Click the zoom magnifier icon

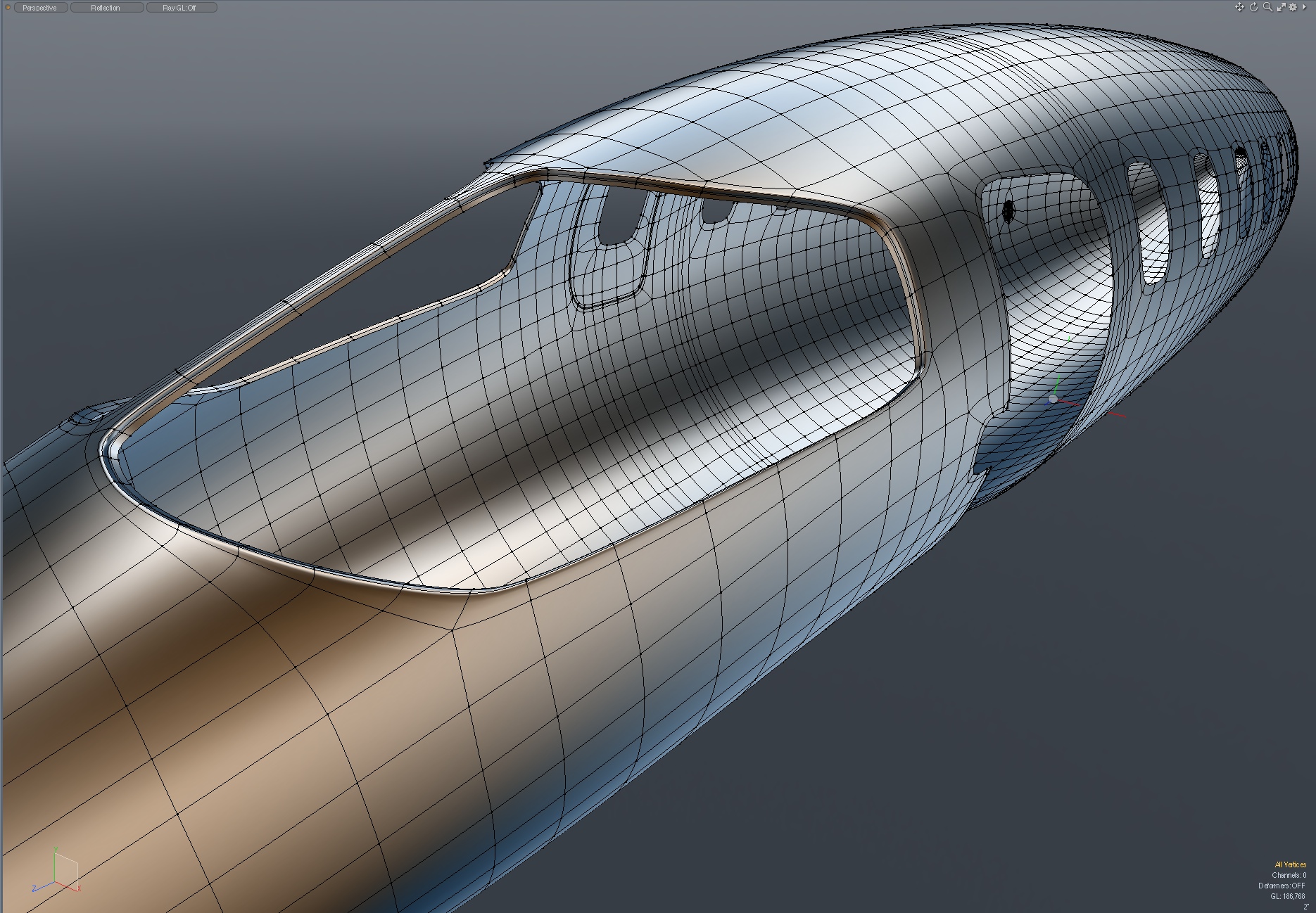pos(1267,7)
